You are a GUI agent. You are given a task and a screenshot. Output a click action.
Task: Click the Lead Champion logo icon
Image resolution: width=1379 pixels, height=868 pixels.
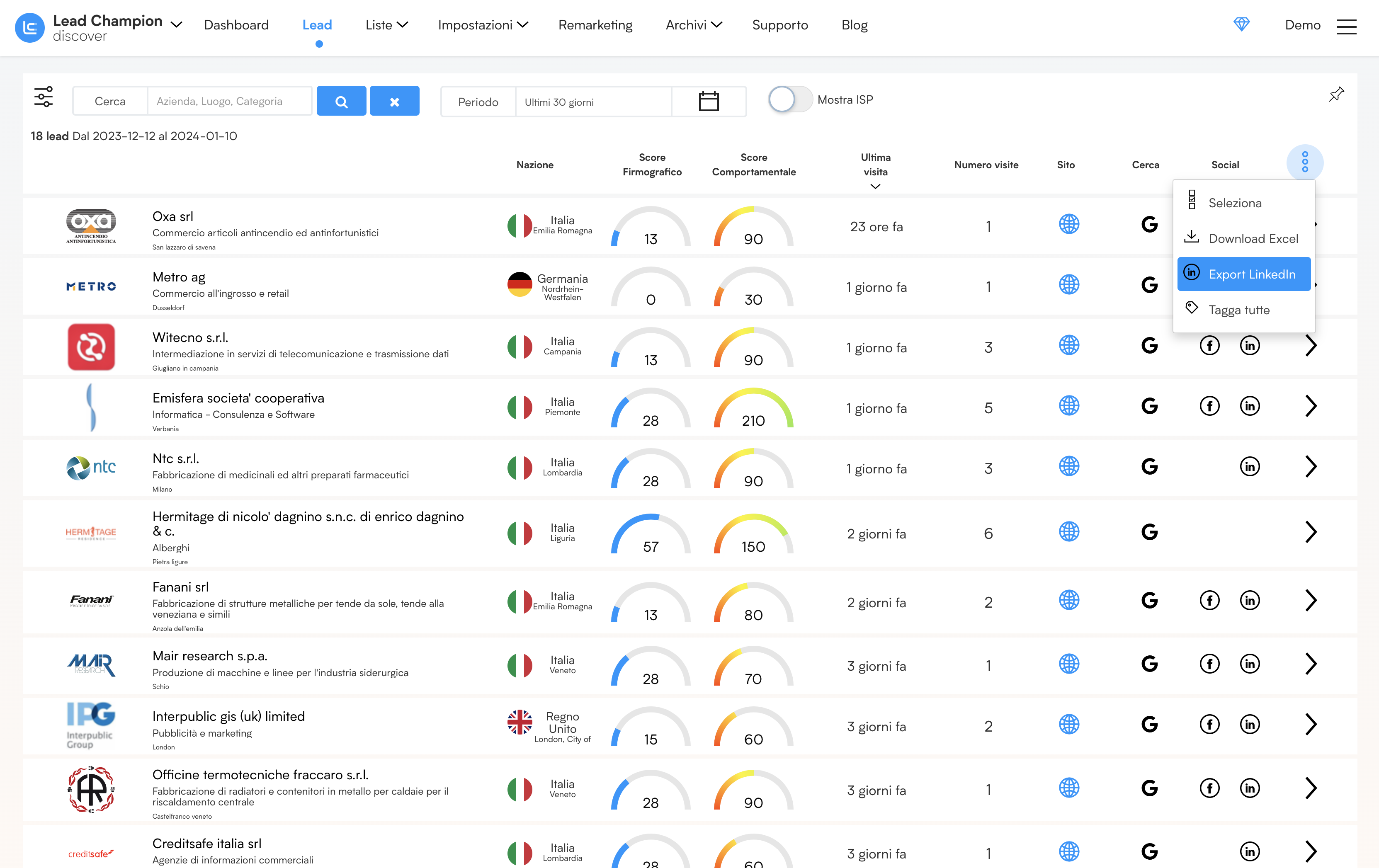(x=30, y=27)
